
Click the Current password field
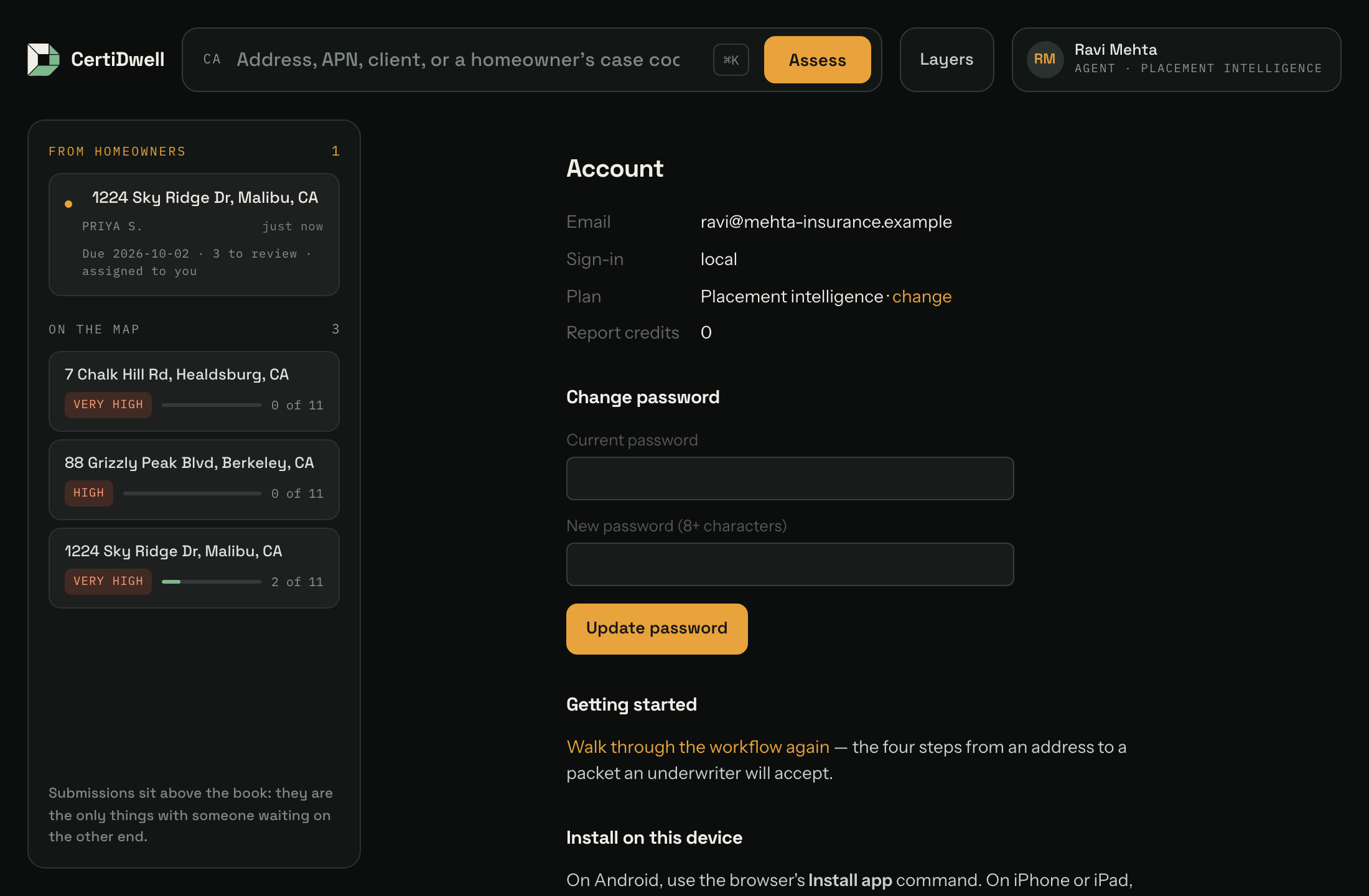790,478
